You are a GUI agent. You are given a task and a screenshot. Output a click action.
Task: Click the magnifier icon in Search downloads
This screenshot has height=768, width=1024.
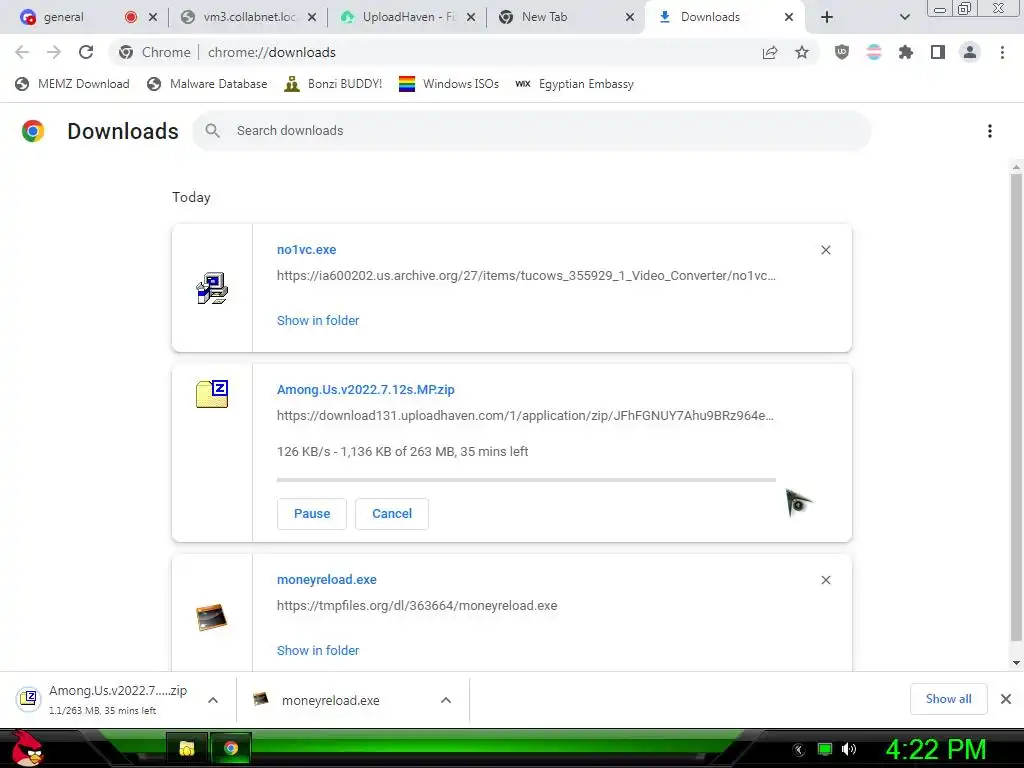(x=212, y=131)
